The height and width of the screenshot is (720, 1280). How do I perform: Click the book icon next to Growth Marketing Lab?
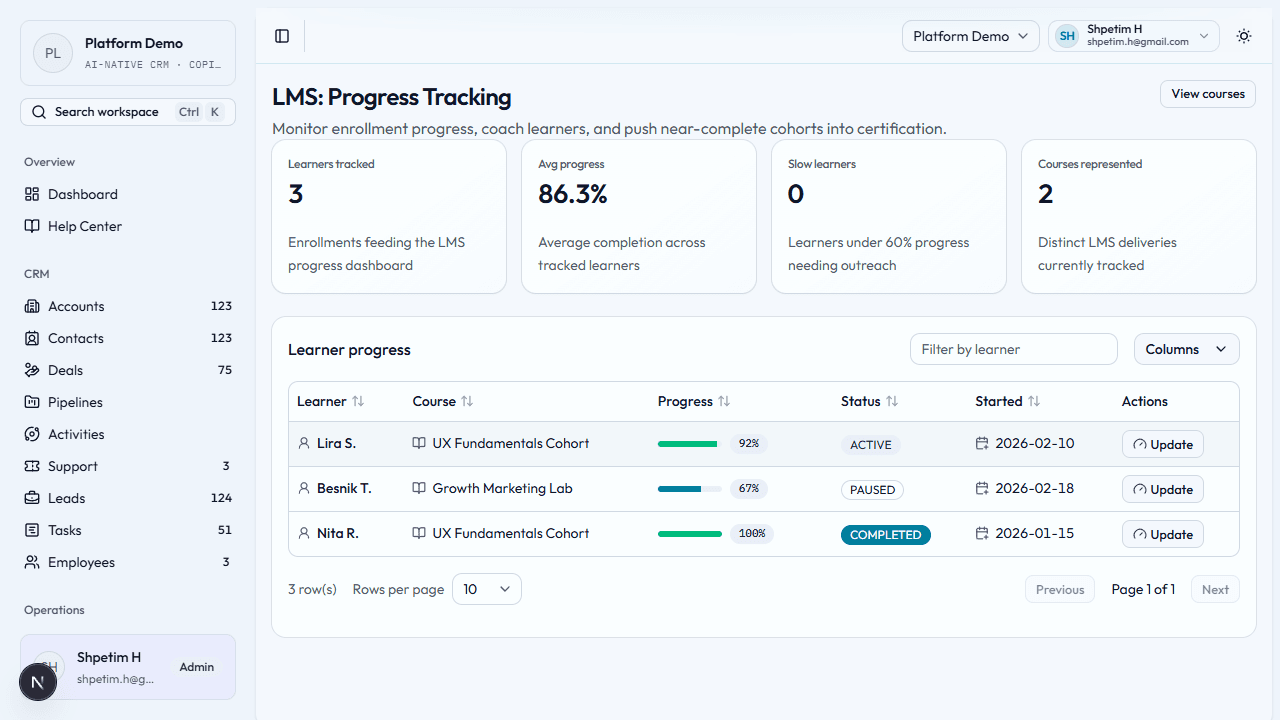coord(419,488)
